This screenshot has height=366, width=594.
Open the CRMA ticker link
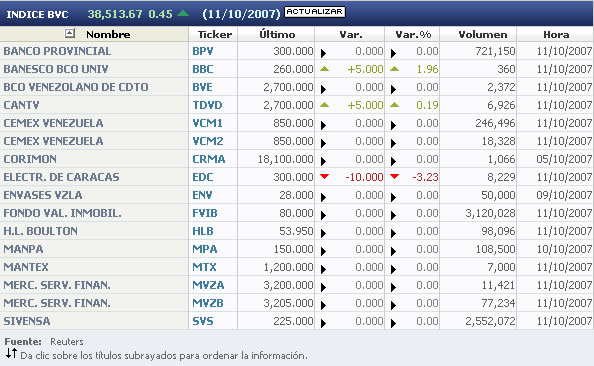pyautogui.click(x=208, y=159)
